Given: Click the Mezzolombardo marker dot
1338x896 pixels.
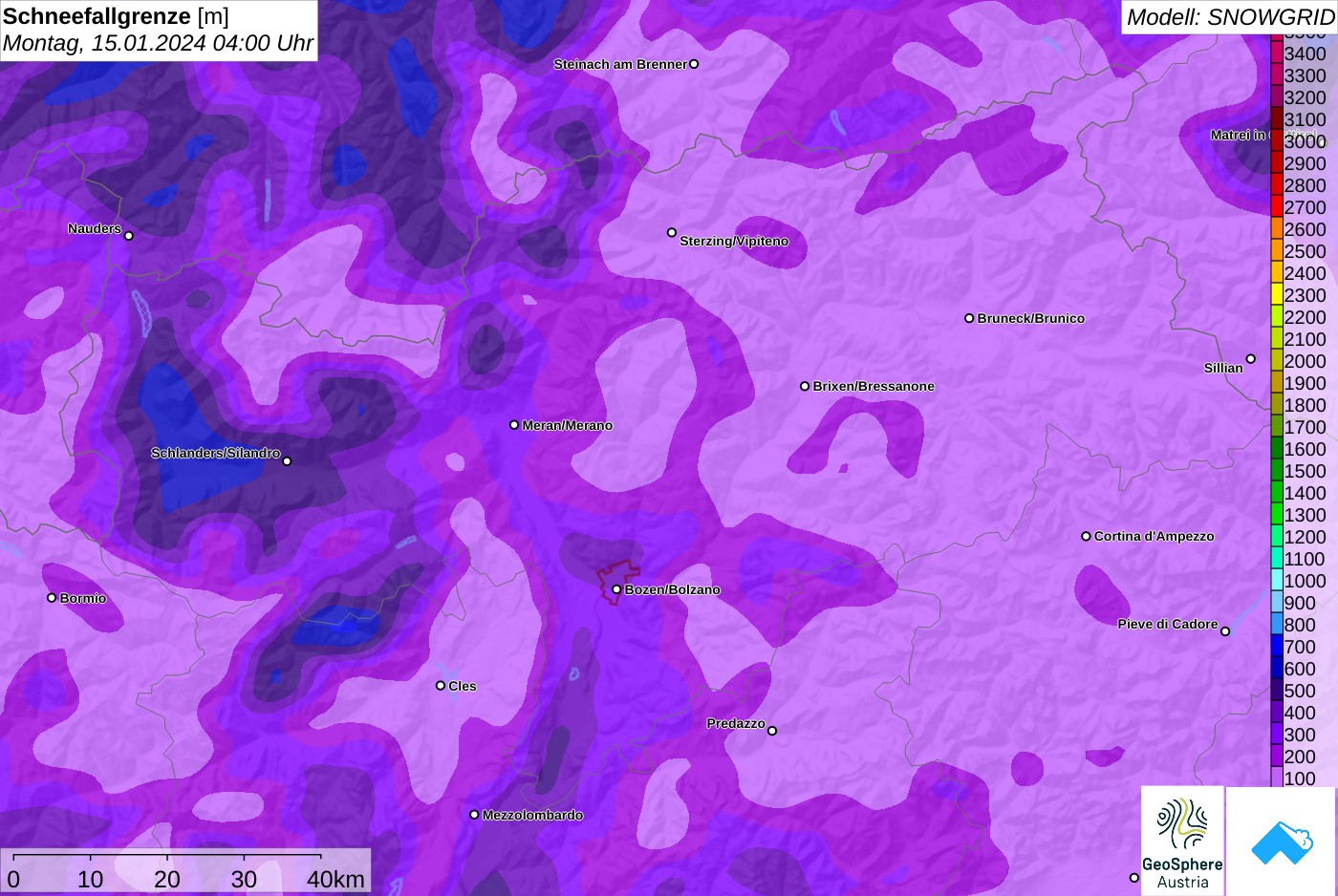Looking at the screenshot, I should 474,815.
